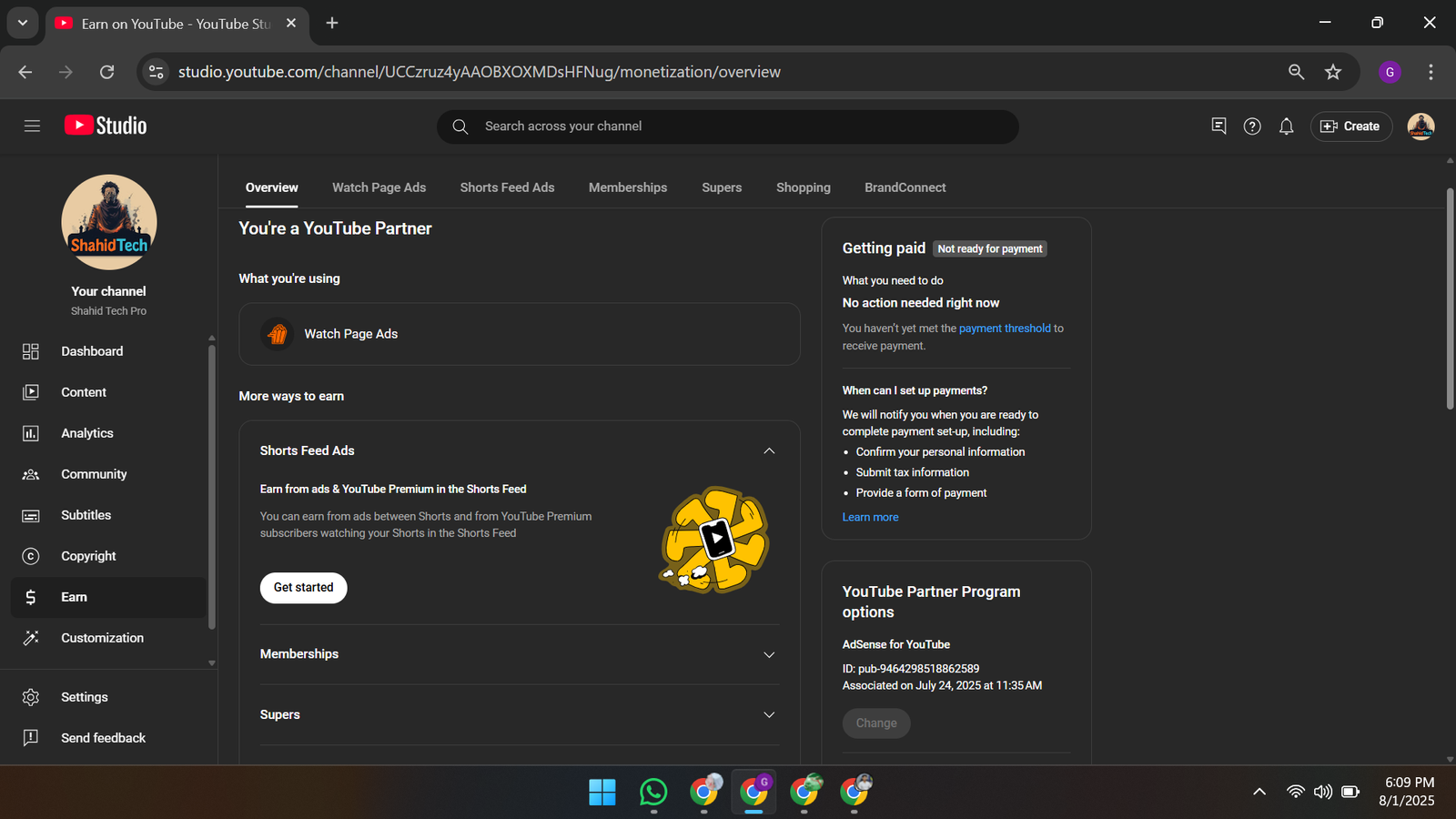Open Learn more link in Getting paid
Screen dimensions: 1456x819
pyautogui.click(x=870, y=517)
